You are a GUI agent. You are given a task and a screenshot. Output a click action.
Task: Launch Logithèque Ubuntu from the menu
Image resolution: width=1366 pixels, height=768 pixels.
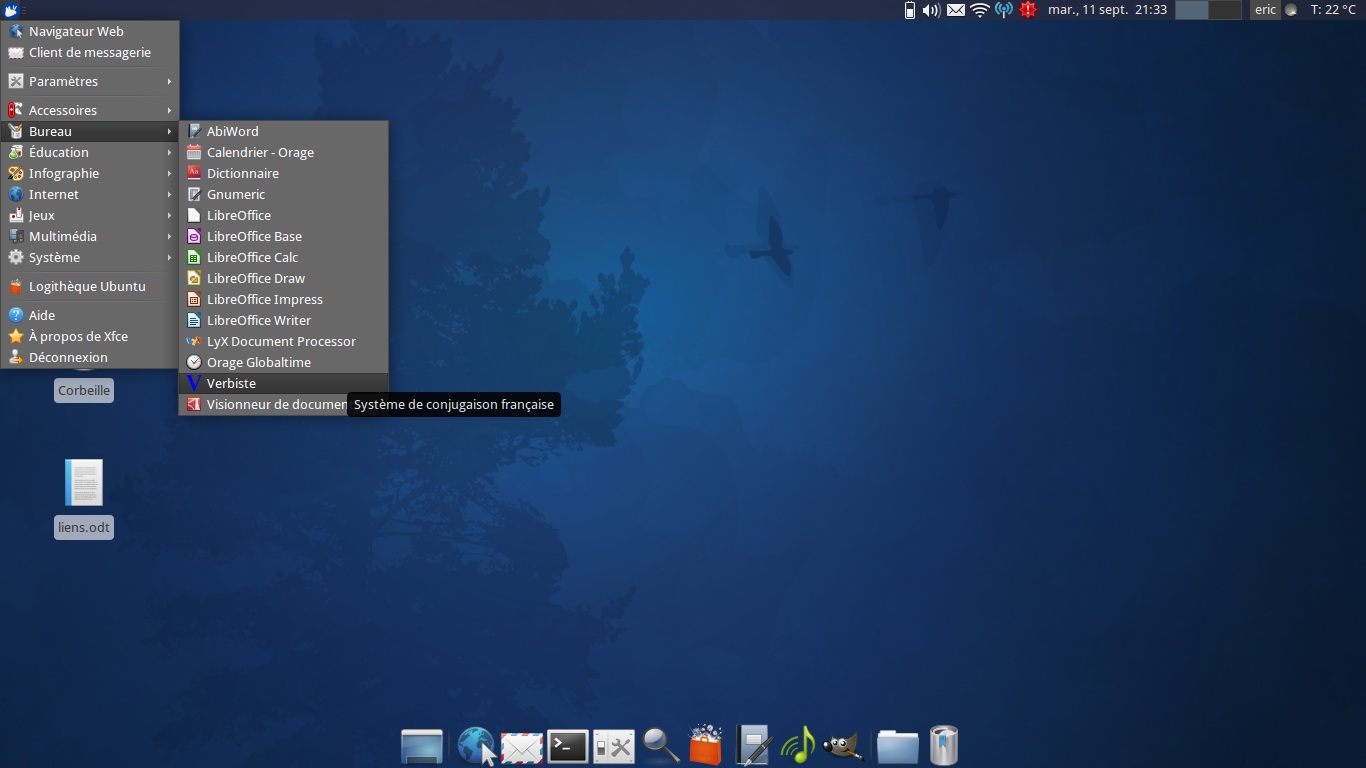90,286
